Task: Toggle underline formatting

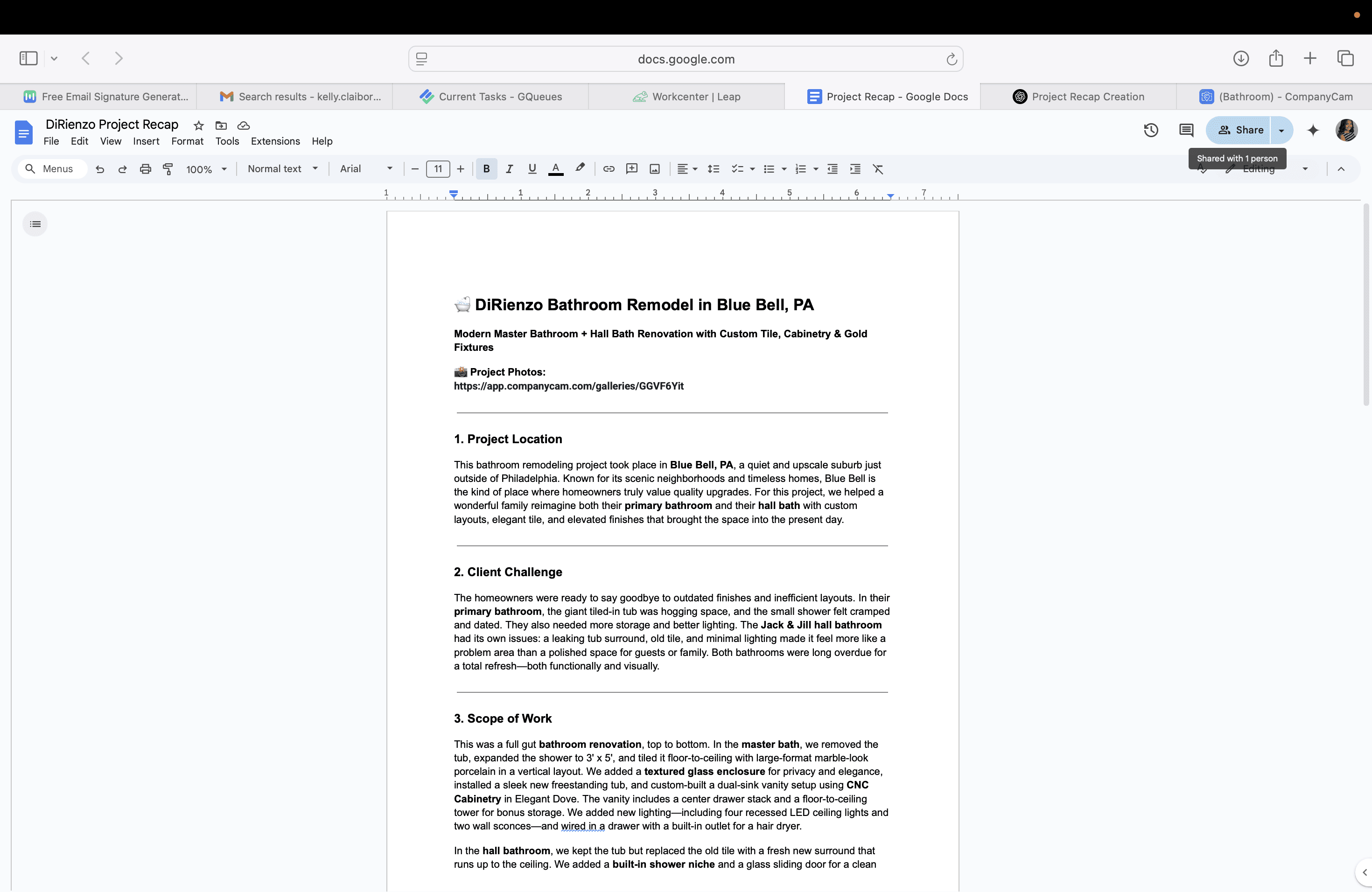Action: [532, 169]
